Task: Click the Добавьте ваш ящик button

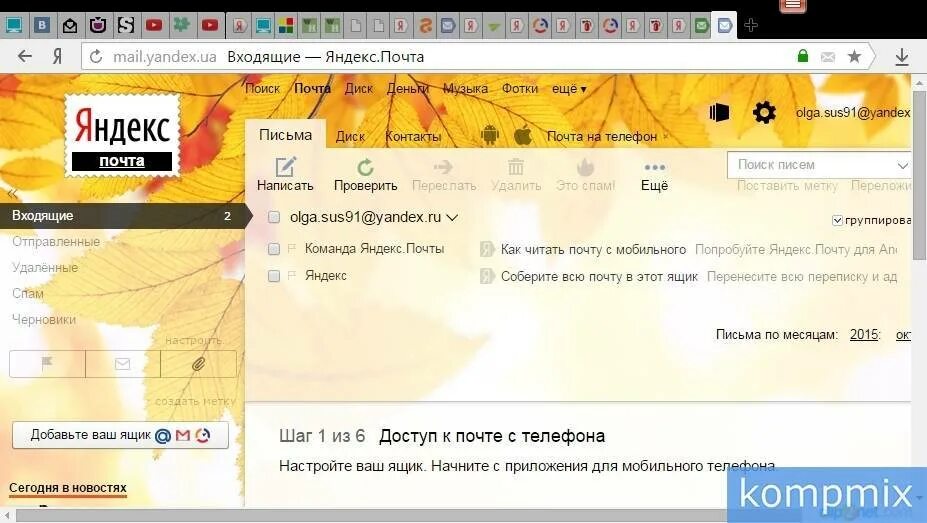Action: pyautogui.click(x=121, y=435)
